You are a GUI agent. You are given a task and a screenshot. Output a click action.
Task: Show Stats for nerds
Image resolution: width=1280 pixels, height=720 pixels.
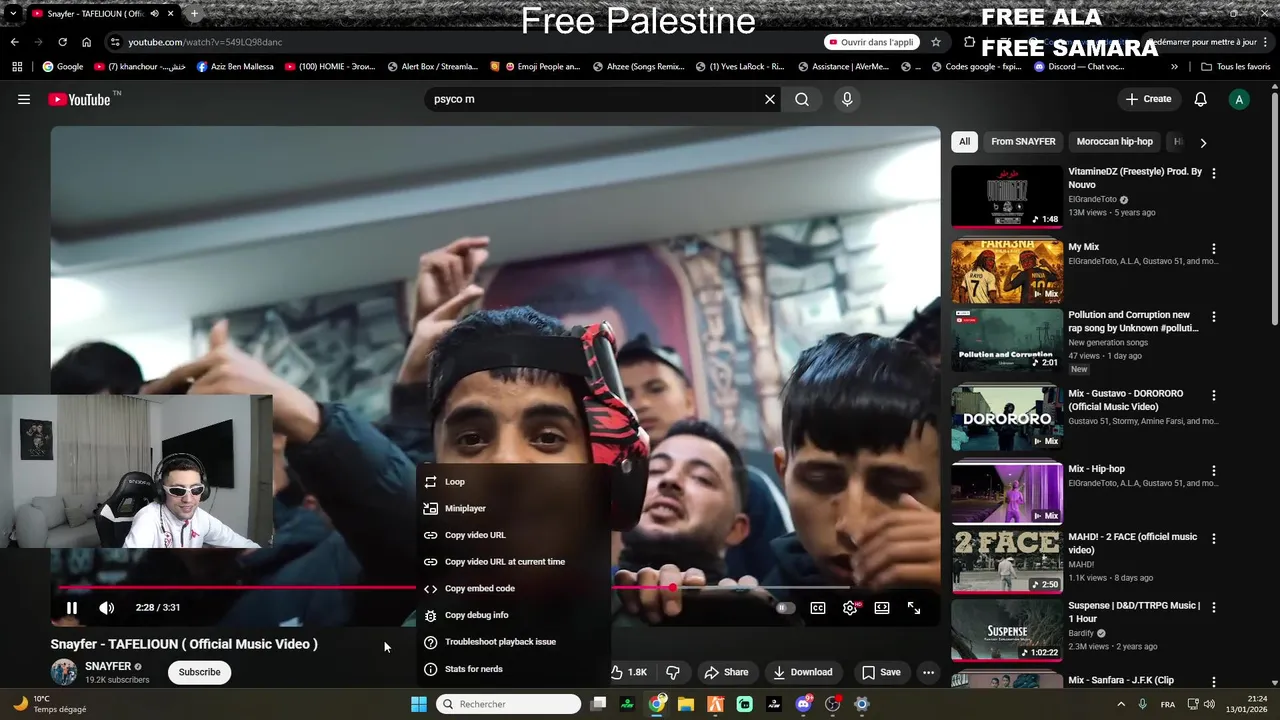(514, 669)
